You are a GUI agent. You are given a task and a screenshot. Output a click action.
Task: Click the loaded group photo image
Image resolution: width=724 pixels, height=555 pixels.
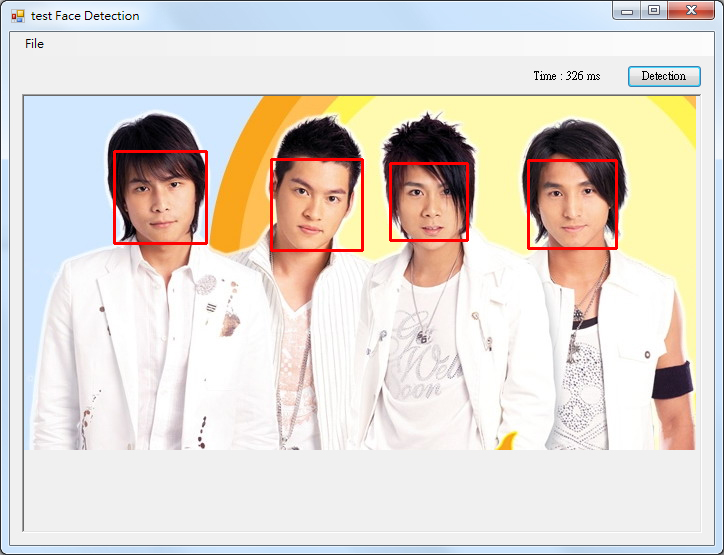pos(360,273)
